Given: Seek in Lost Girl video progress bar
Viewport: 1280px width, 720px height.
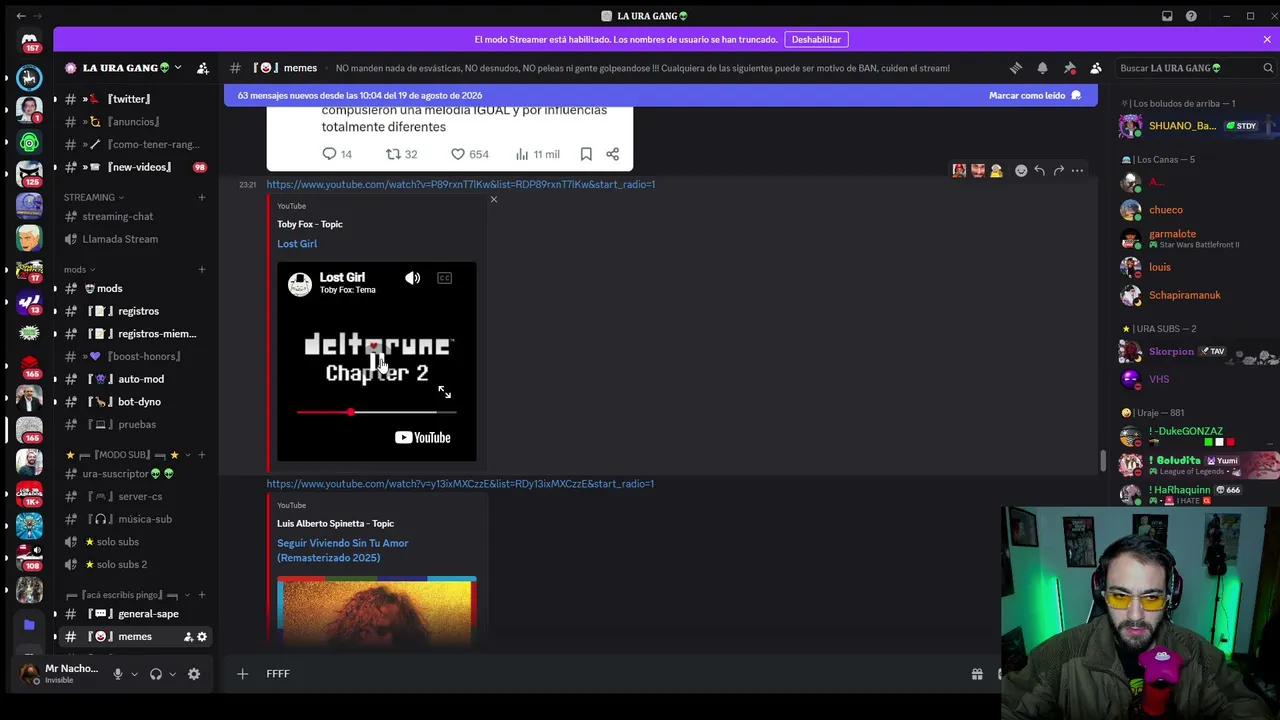Looking at the screenshot, I should [376, 412].
